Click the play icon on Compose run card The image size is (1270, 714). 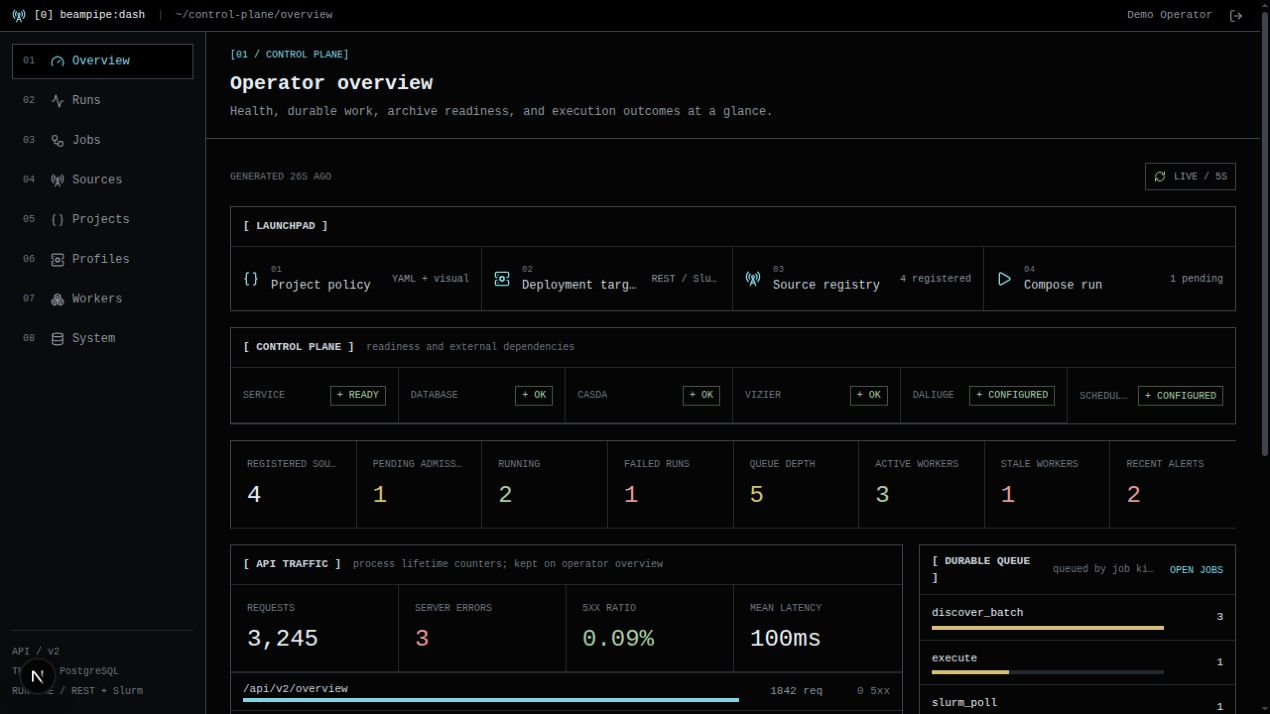tap(1004, 279)
